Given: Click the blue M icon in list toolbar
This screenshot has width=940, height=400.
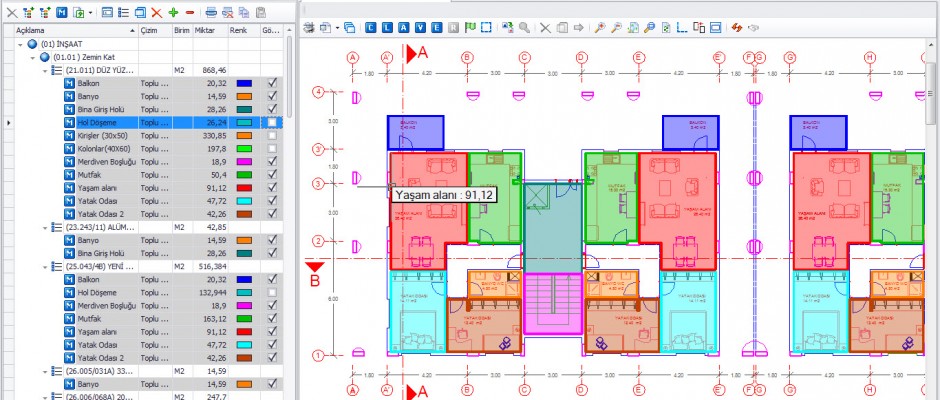Looking at the screenshot, I should (61, 12).
